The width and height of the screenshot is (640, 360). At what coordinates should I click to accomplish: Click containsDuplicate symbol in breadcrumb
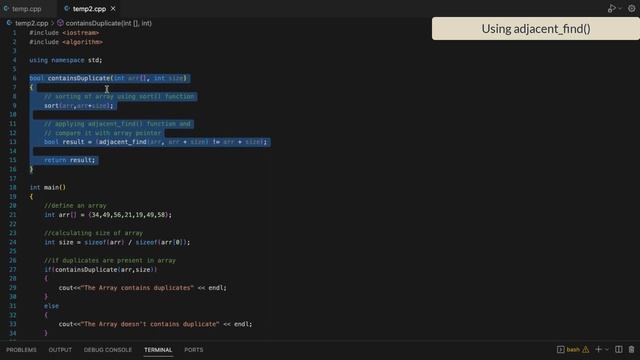pos(108,23)
